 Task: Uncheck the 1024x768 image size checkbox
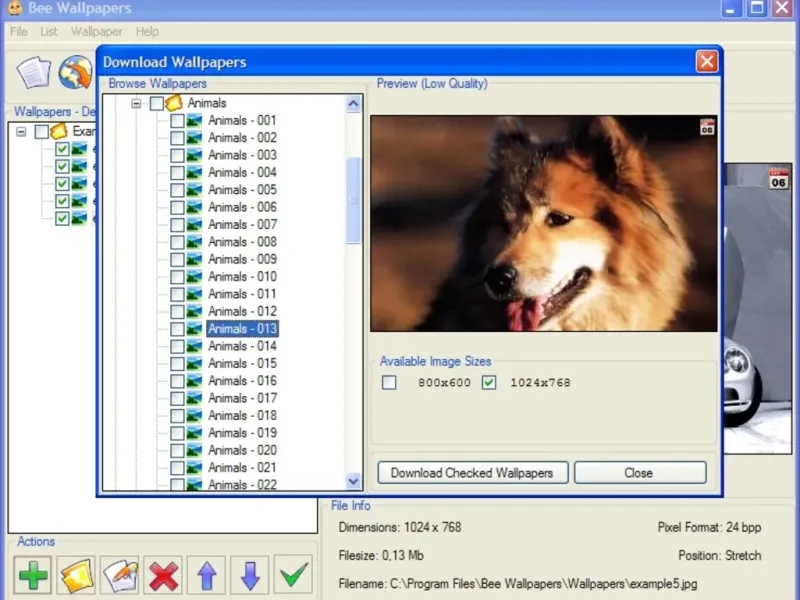click(489, 383)
